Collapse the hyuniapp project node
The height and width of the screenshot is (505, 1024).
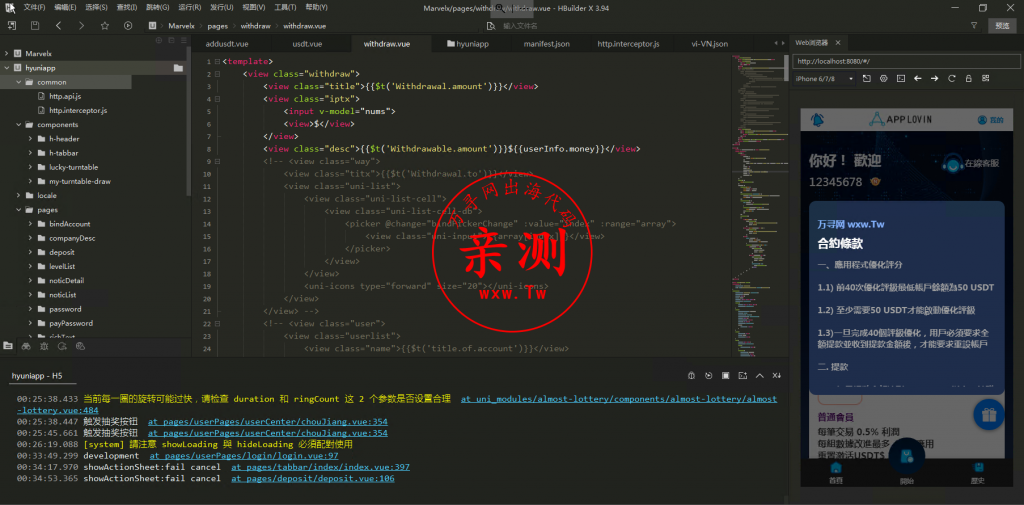(x=7, y=68)
